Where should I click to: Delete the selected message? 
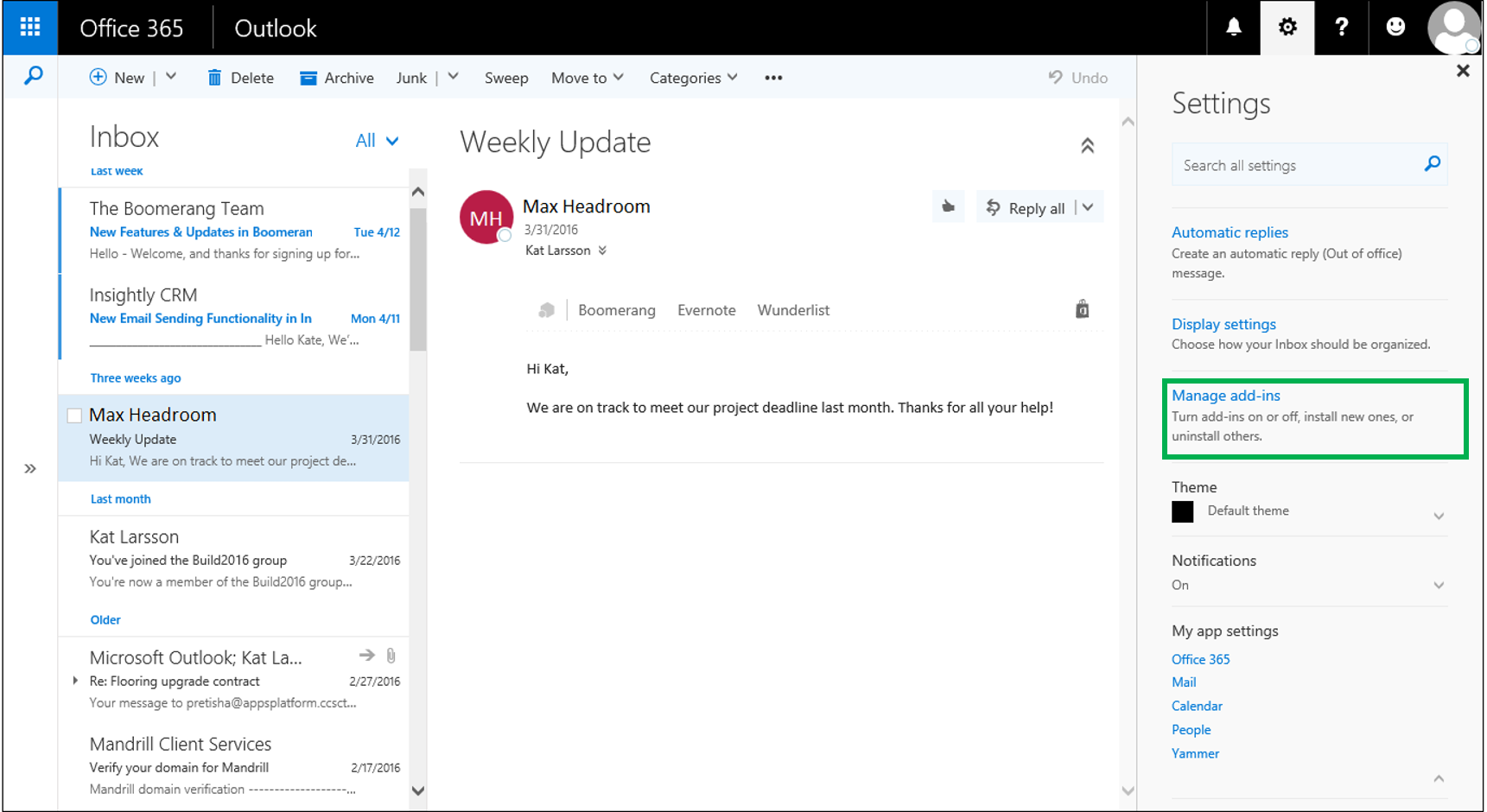tap(241, 78)
